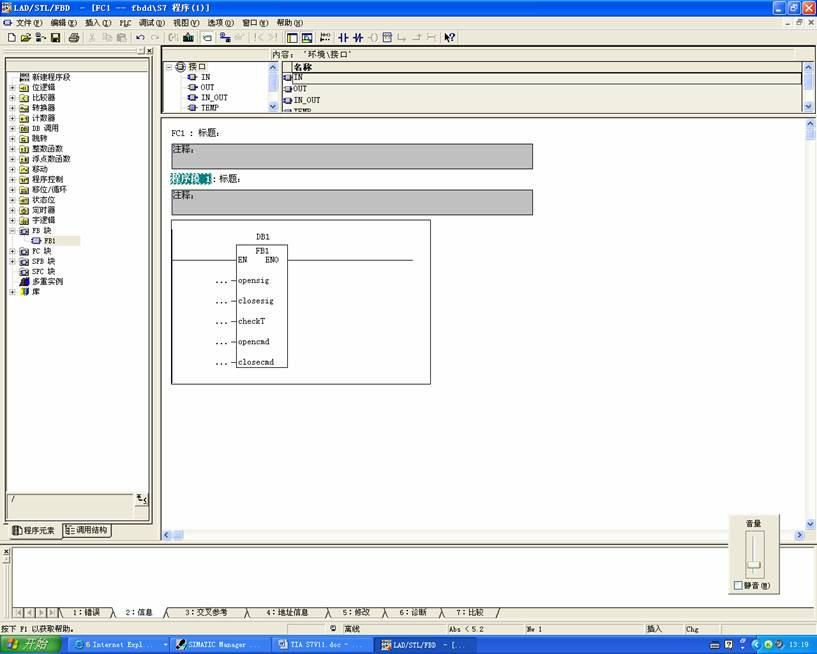Click the closecmd parameter on FB1 block

[256, 362]
